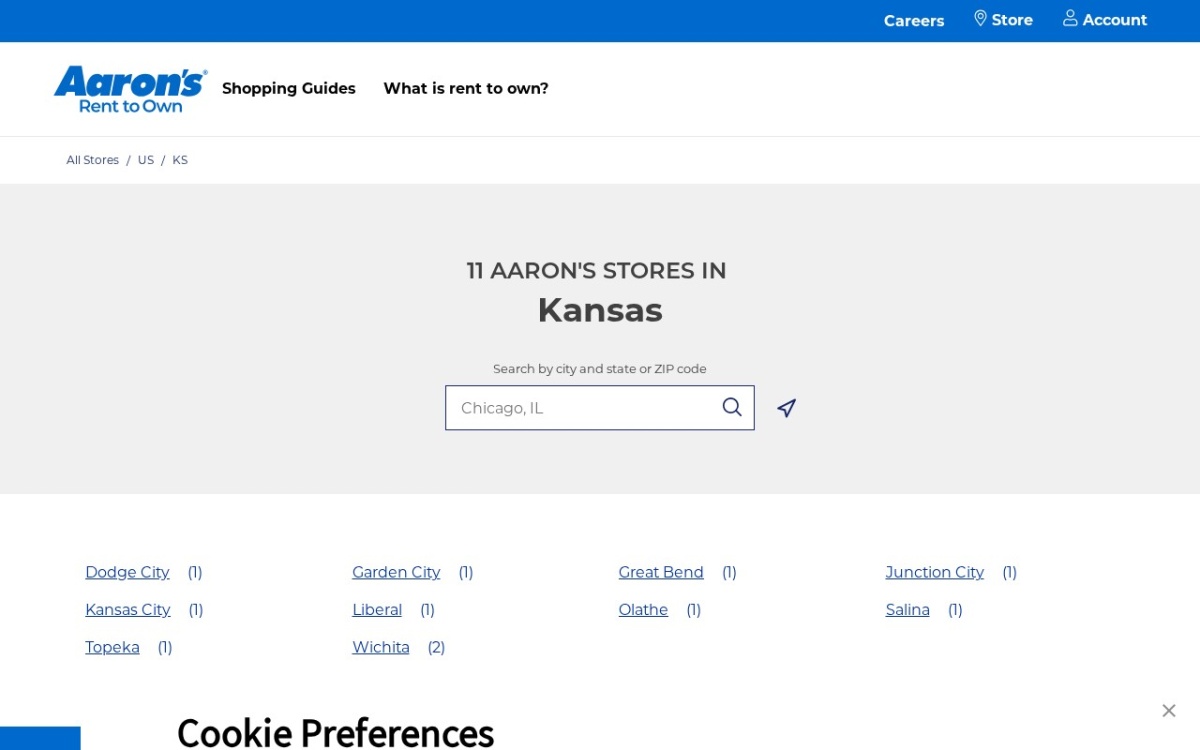This screenshot has width=1200, height=750.
Task: Open Dodge City stores
Action: tap(127, 572)
